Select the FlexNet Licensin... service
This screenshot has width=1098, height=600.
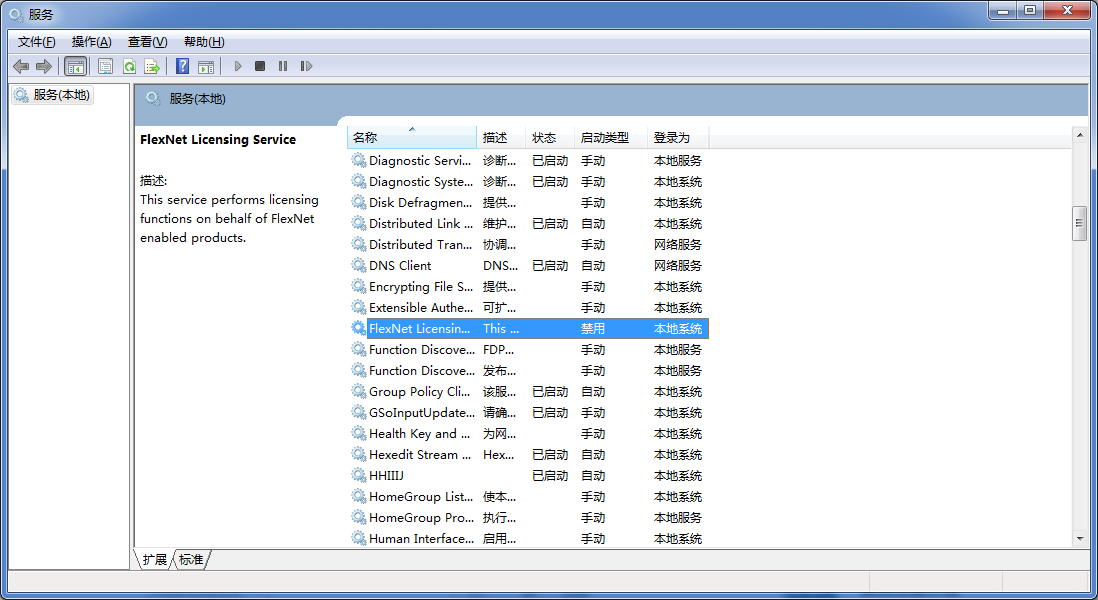[529, 328]
